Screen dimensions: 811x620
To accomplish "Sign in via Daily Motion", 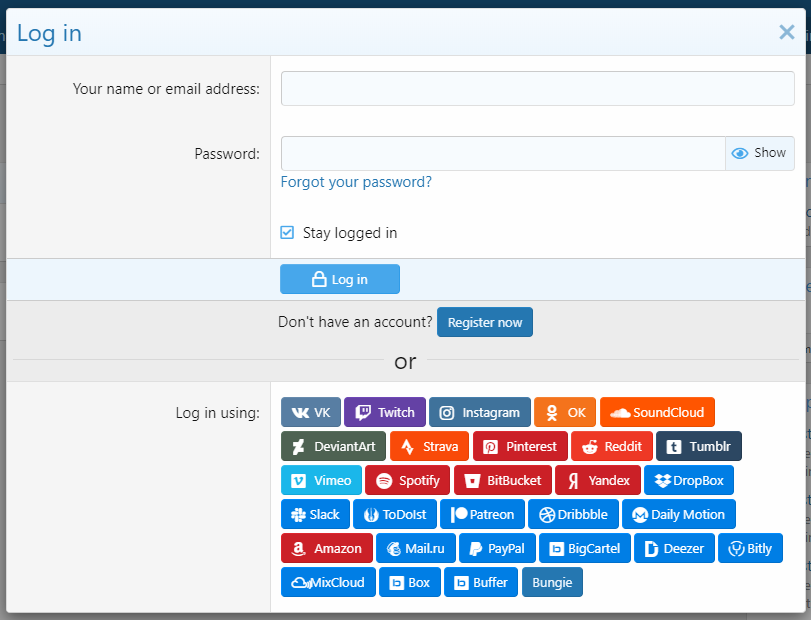I will tap(679, 515).
